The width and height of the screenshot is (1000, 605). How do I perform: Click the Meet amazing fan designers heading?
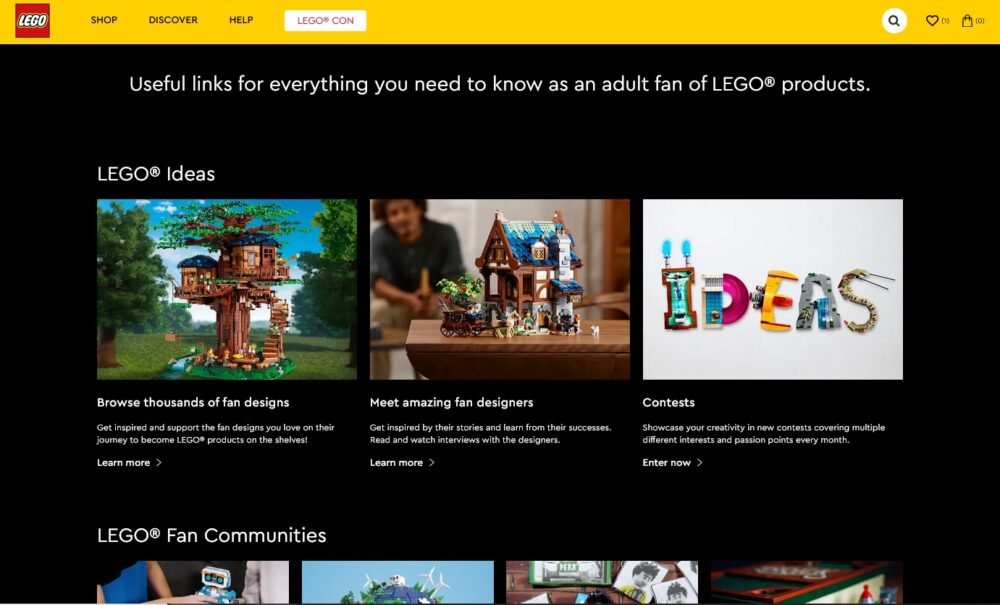(451, 402)
